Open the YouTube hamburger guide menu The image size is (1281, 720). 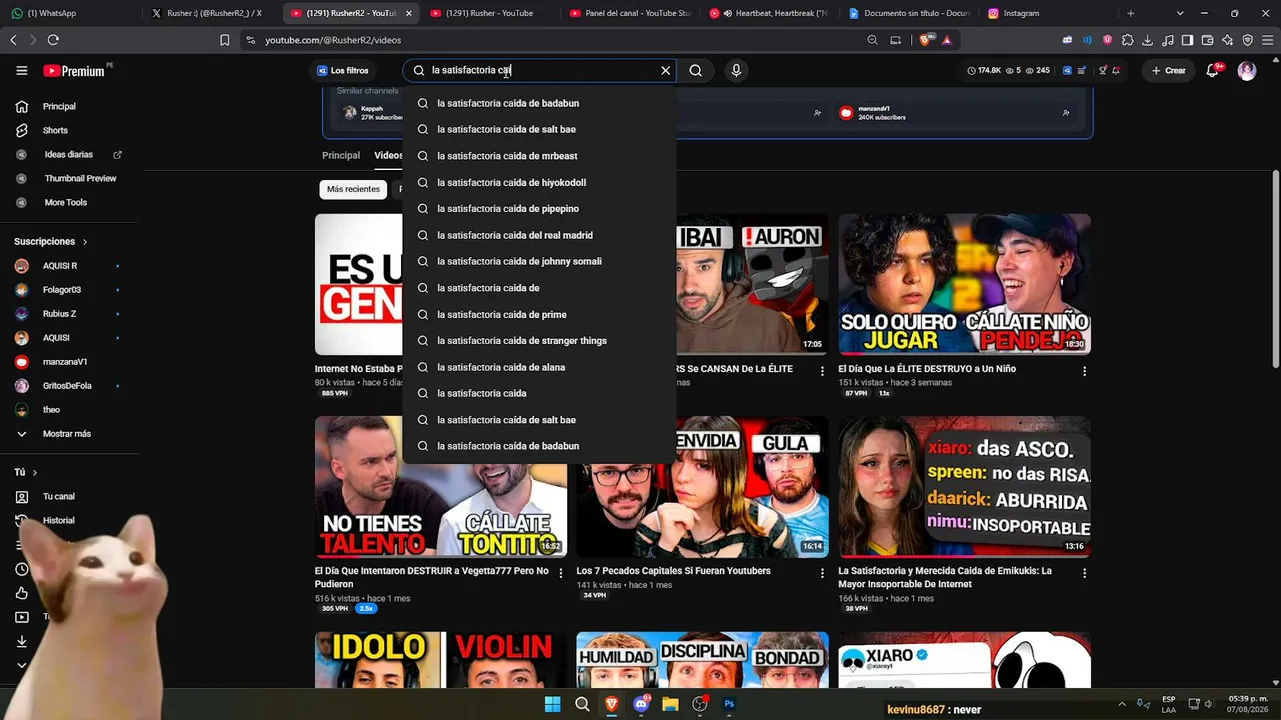[x=22, y=71]
